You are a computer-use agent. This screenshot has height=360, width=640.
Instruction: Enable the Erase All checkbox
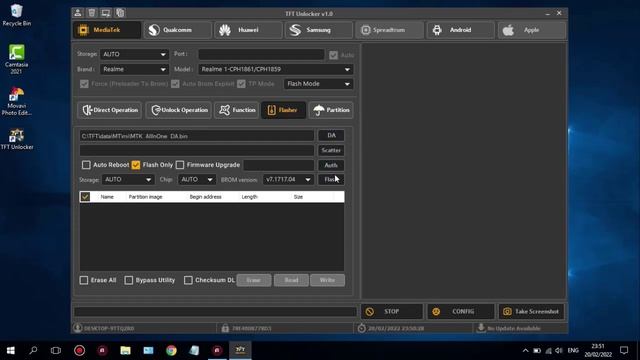(x=84, y=280)
